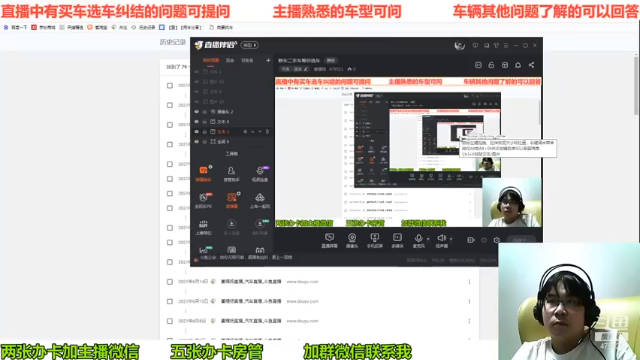Toggle the eye visibility of 摄像头 2
The image size is (640, 360).
(197, 111)
